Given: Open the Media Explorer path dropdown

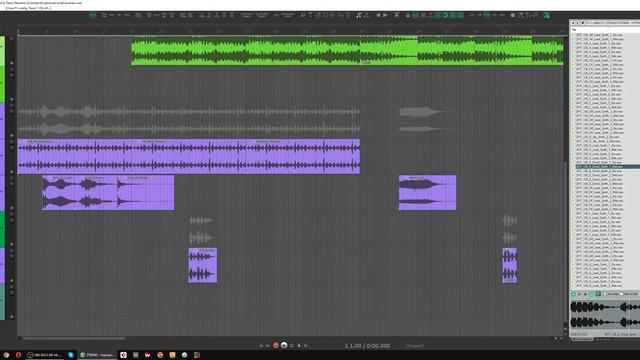Looking at the screenshot, I should pyautogui.click(x=612, y=23).
